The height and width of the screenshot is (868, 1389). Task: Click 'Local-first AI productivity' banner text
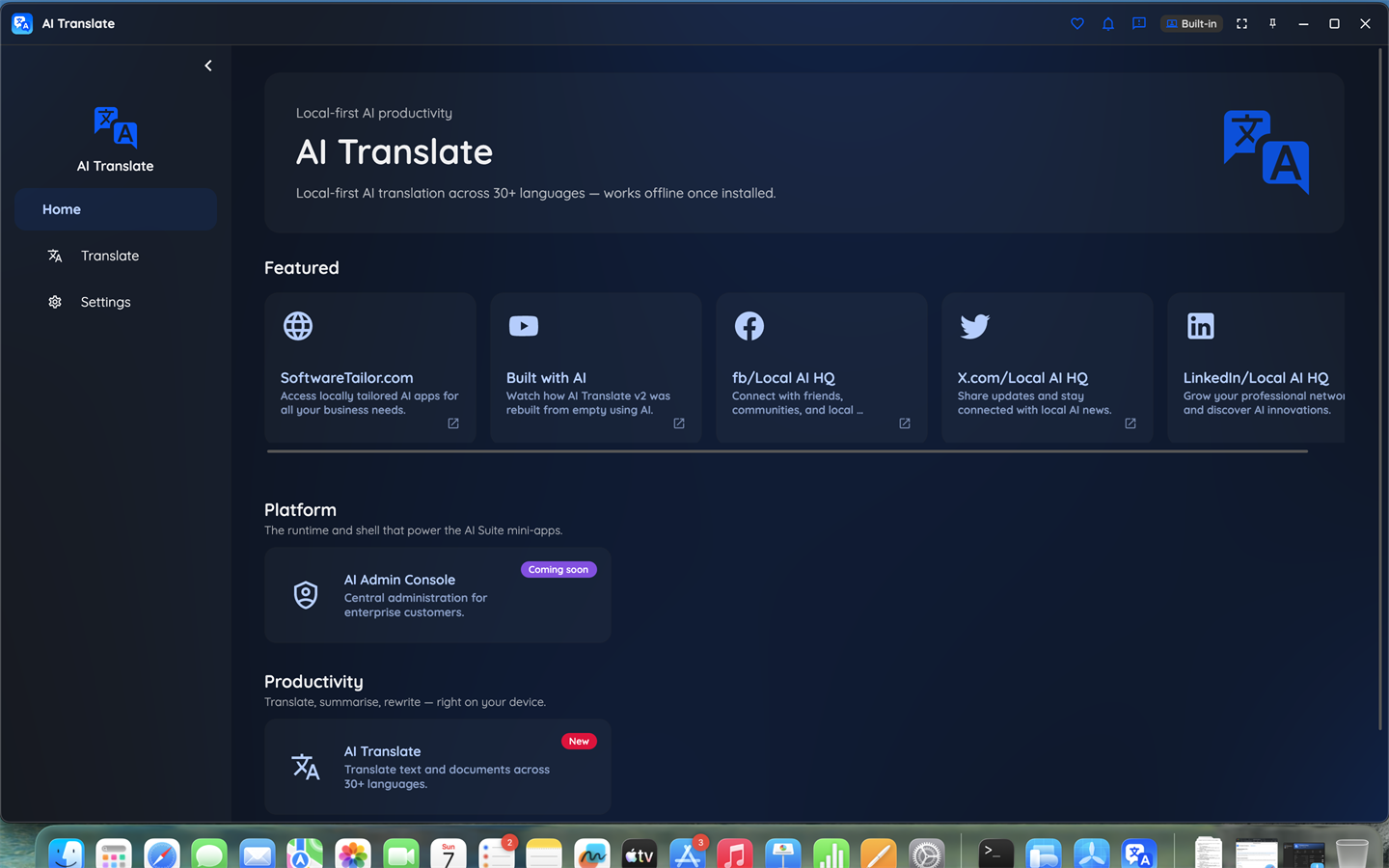374,113
